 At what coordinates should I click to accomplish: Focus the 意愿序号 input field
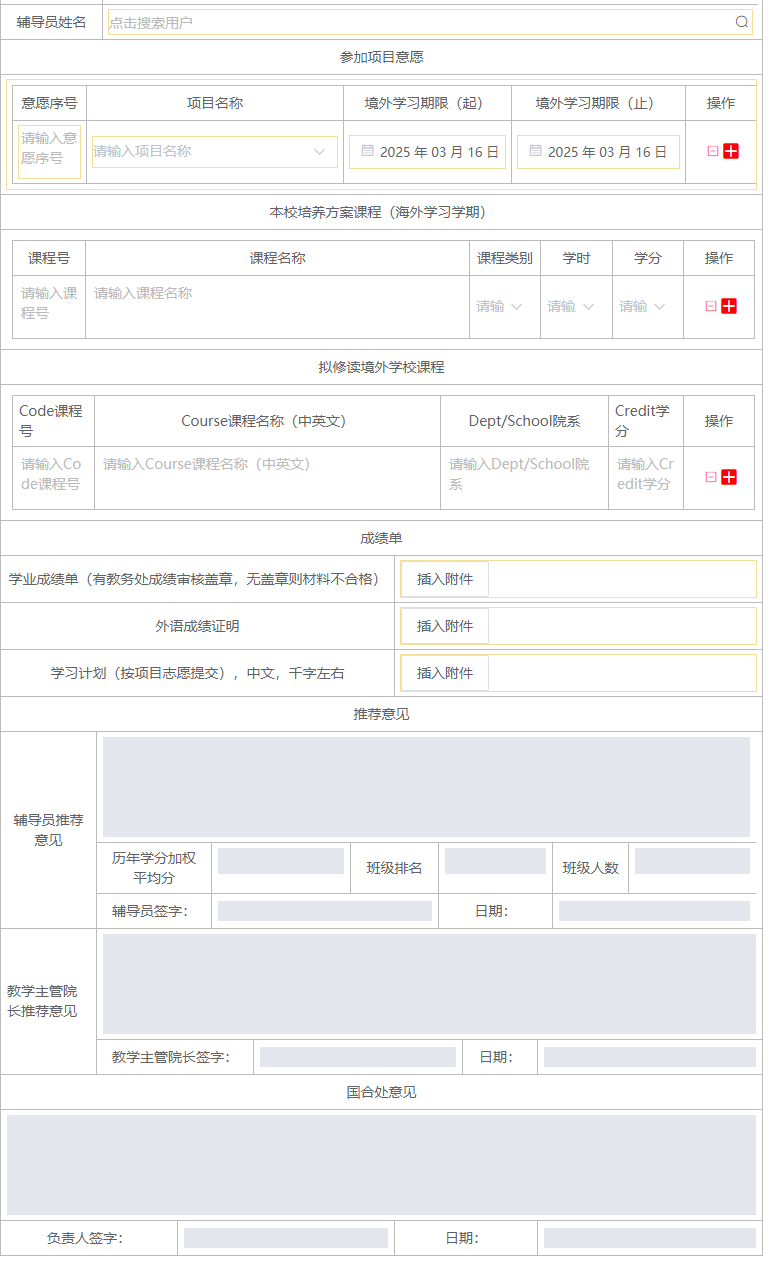49,149
